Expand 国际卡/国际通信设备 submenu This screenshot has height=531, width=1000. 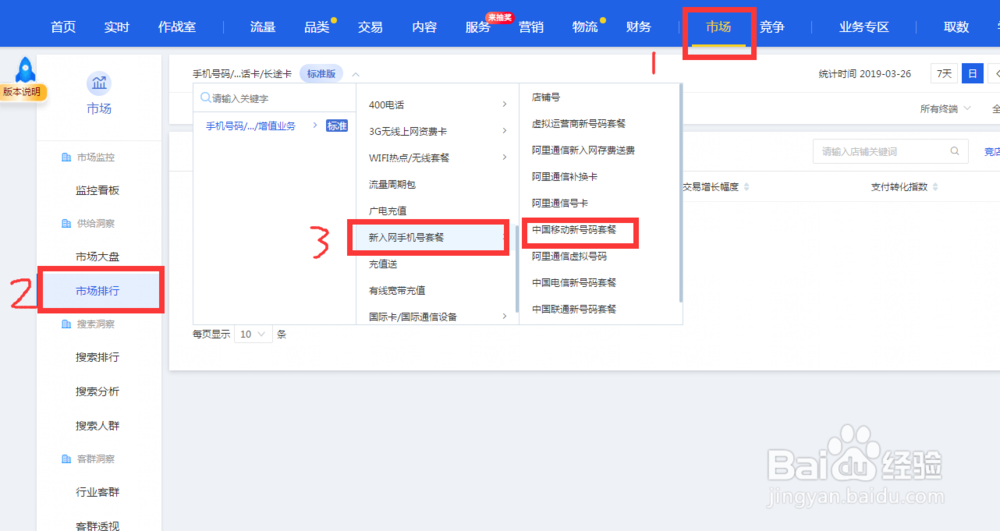[x=504, y=316]
